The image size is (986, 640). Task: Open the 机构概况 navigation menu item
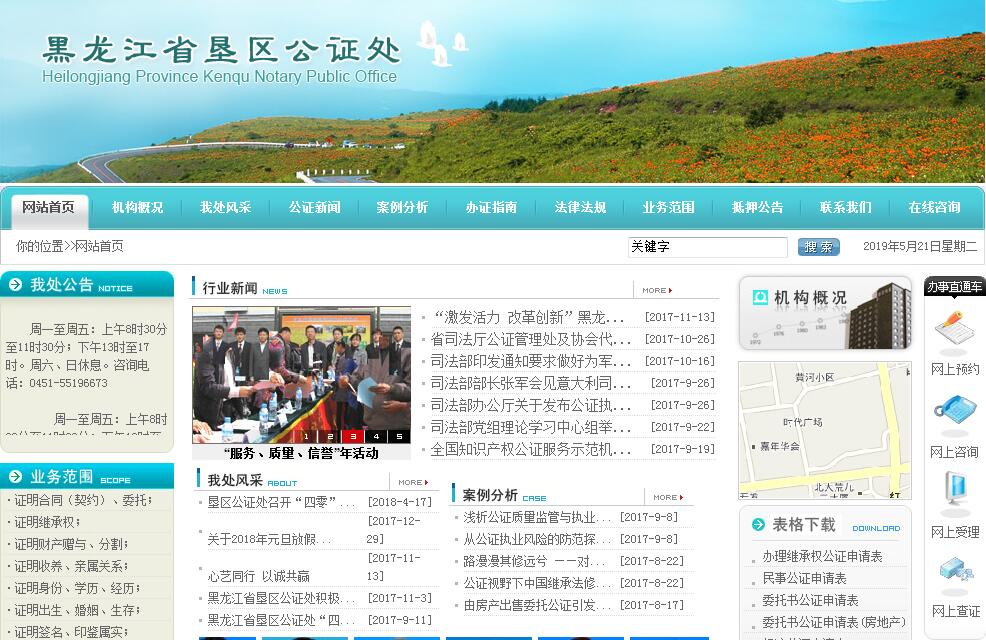[137, 208]
